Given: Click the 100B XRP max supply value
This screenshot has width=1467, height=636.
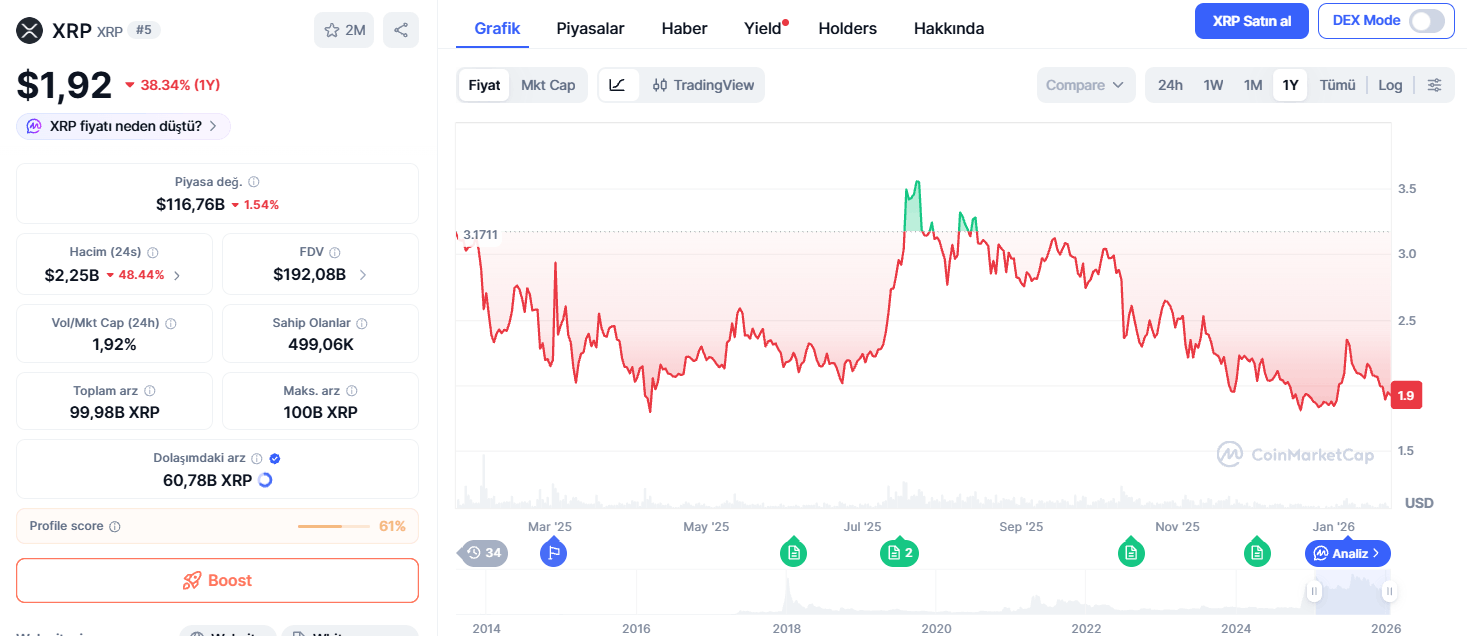Looking at the screenshot, I should 320,412.
